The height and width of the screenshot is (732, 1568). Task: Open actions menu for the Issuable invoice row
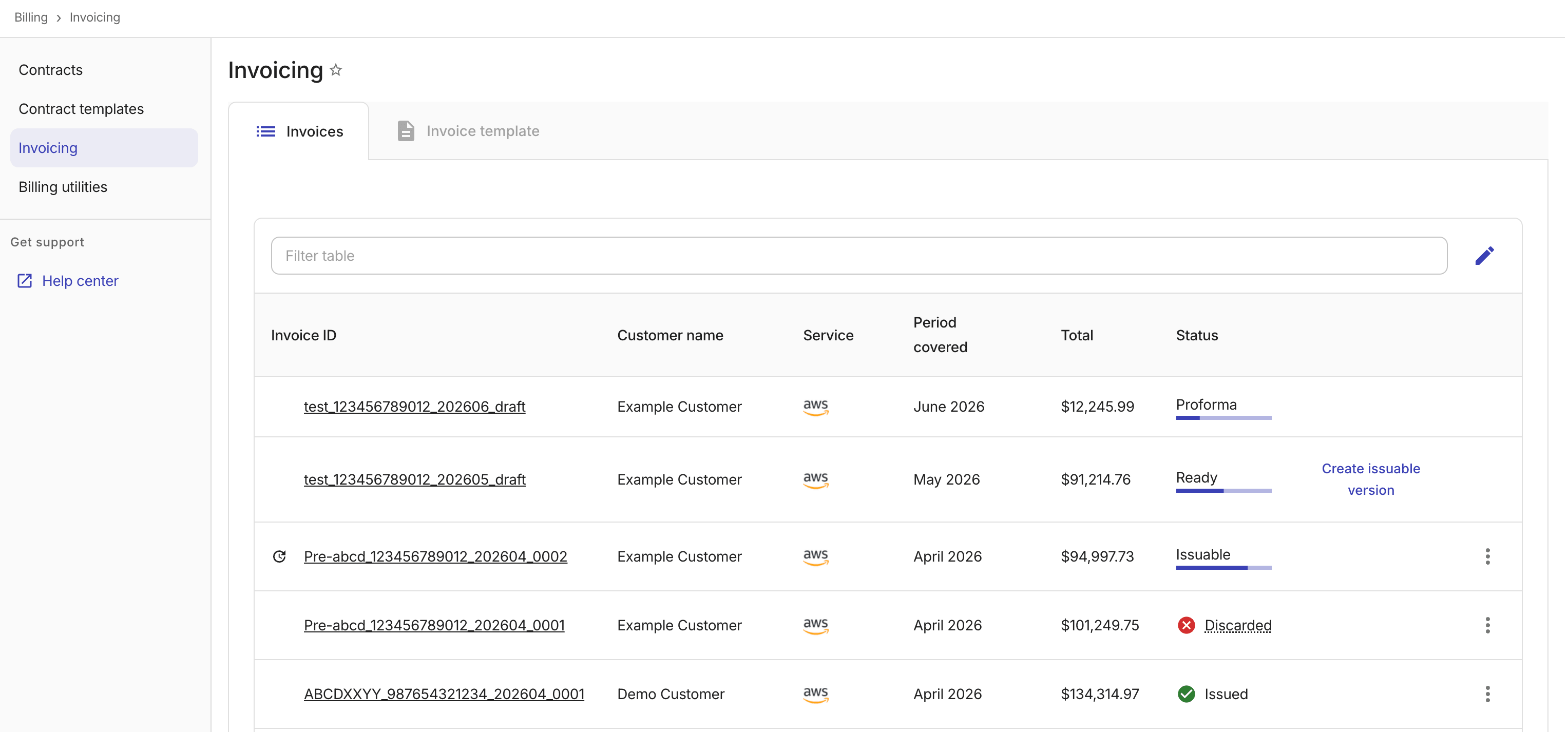tap(1487, 556)
